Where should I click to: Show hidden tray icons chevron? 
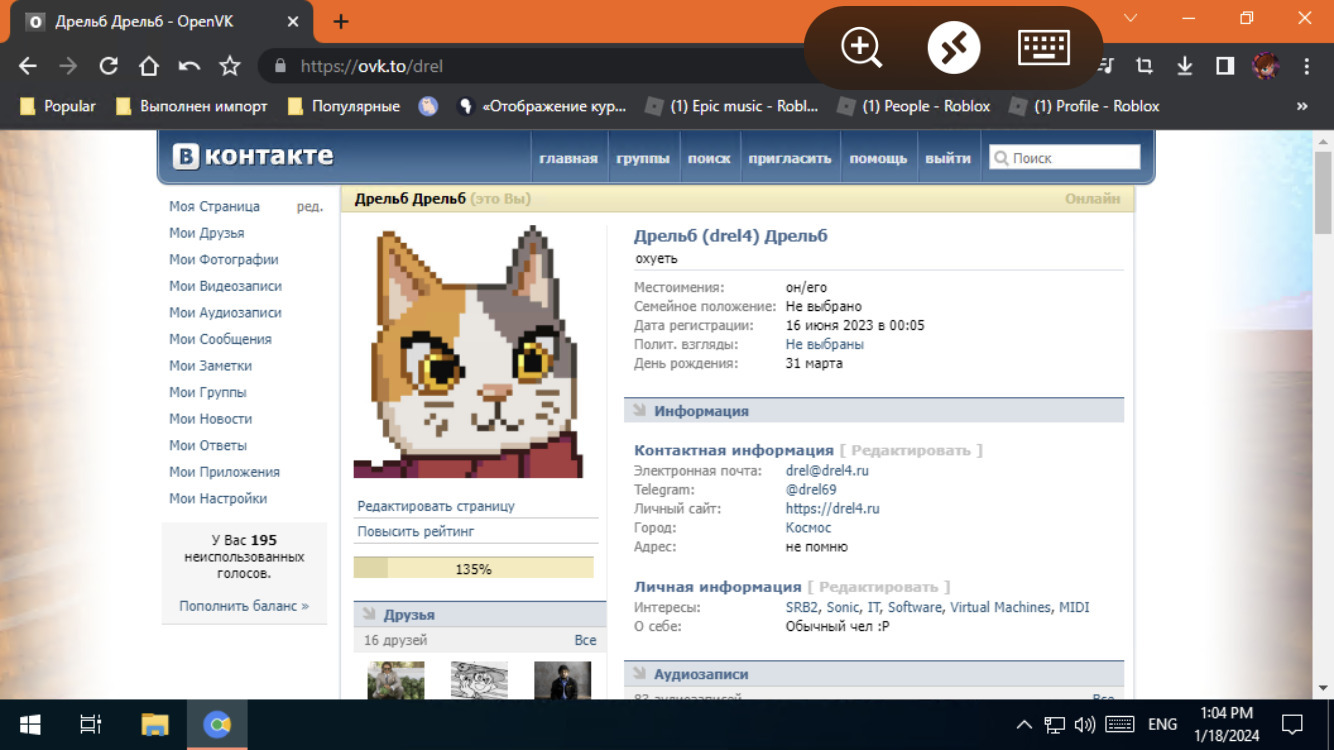1024,725
